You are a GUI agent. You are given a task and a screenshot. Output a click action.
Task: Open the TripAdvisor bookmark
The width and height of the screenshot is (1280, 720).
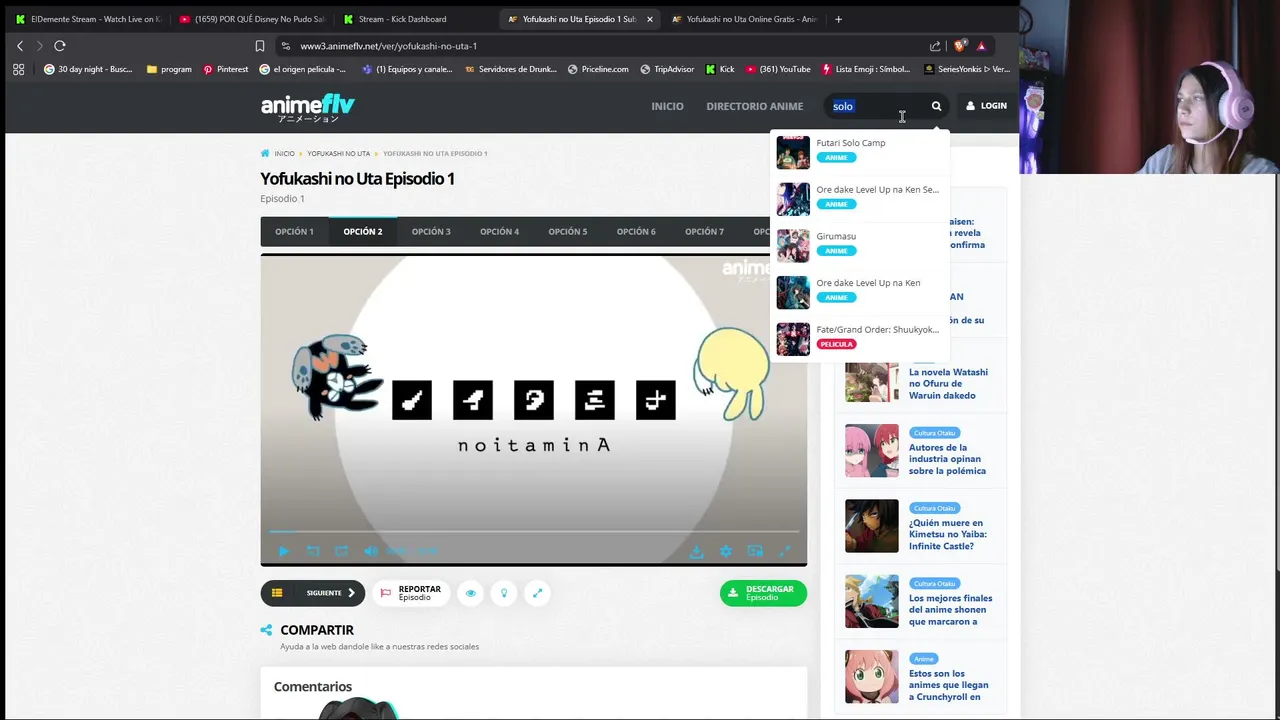(x=666, y=69)
